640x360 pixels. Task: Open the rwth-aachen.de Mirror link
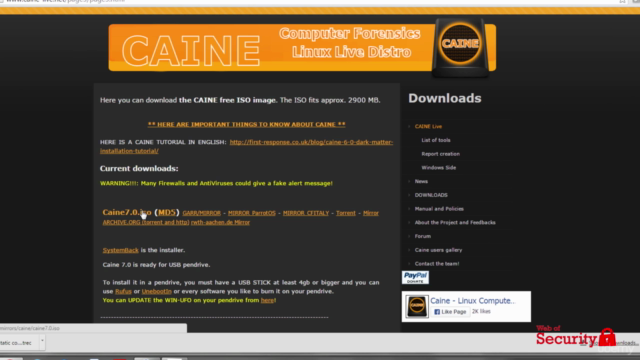220,222
